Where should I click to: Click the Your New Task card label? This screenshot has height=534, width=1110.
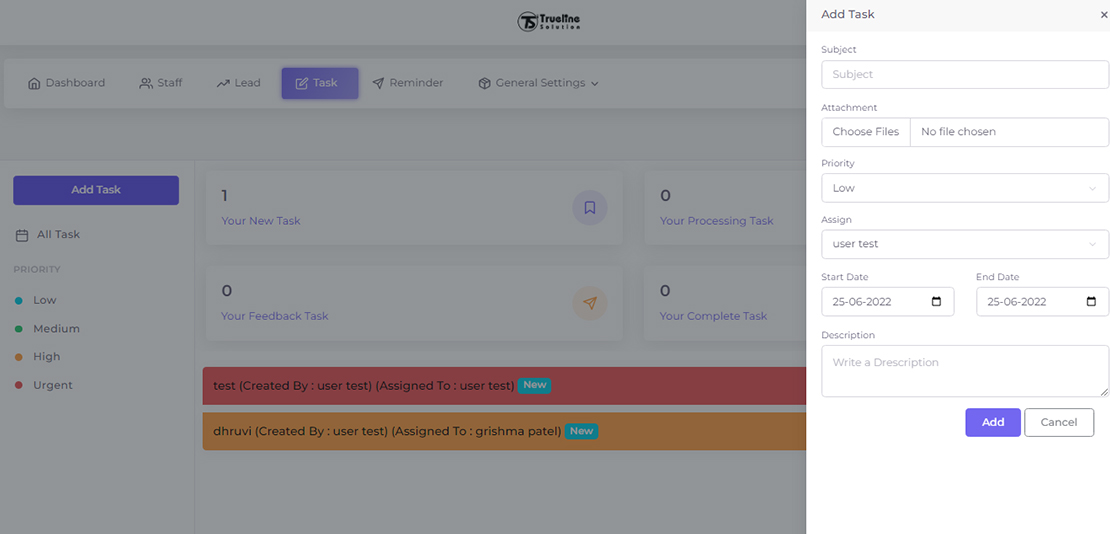261,221
